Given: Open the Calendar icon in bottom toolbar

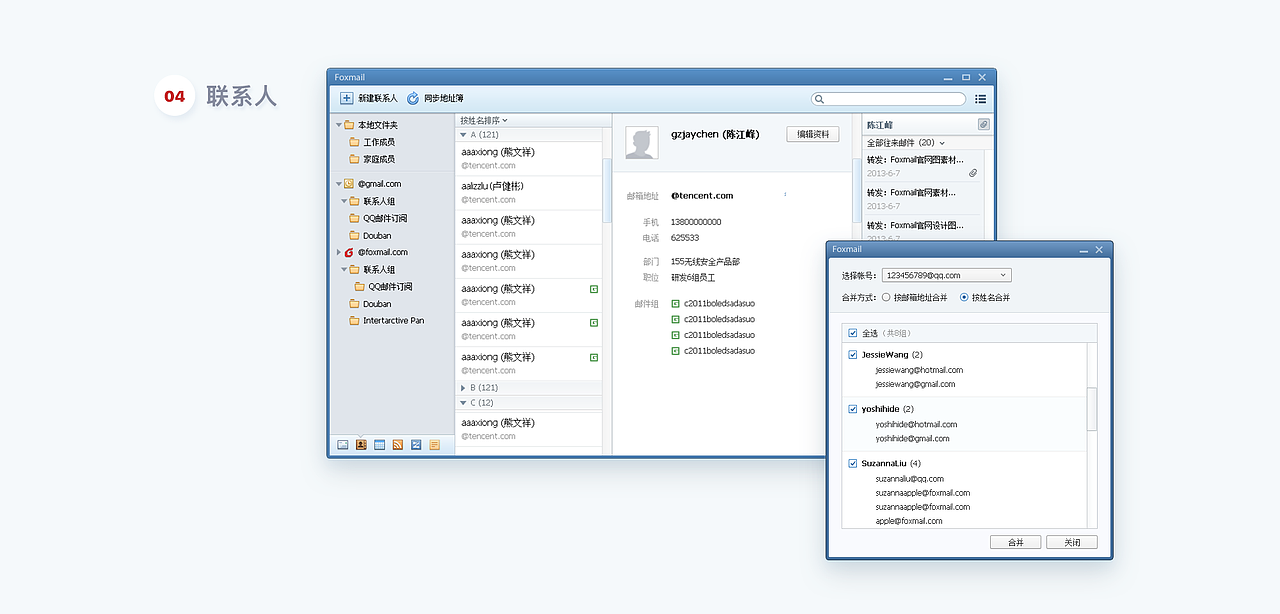Looking at the screenshot, I should (x=379, y=444).
